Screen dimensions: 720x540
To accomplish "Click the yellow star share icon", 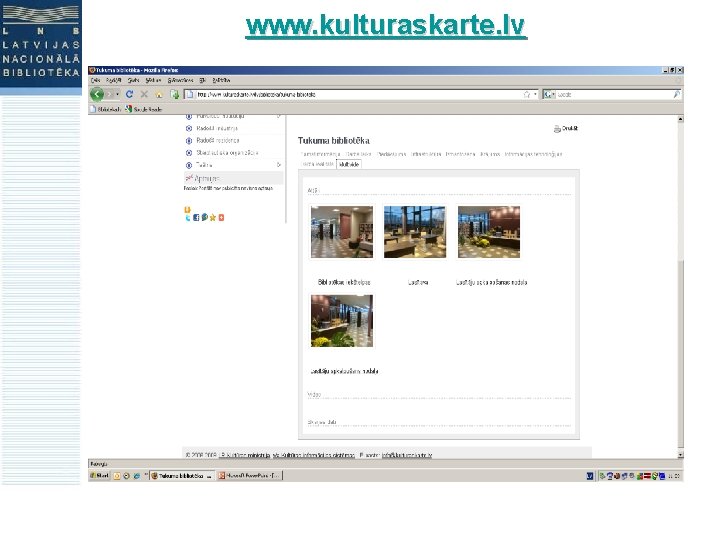I will pyautogui.click(x=213, y=218).
